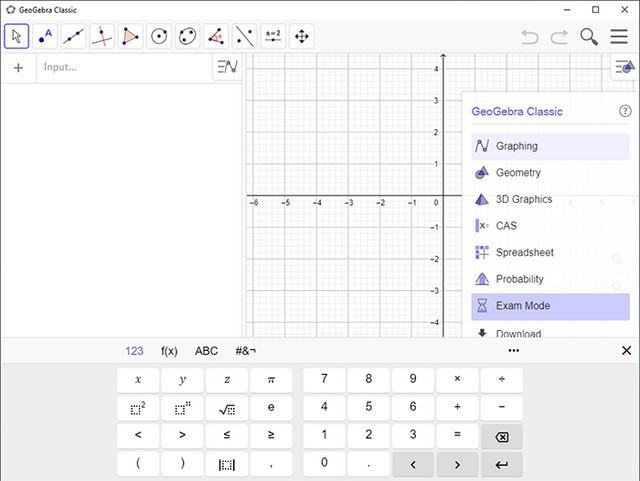Open the search magnifier
This screenshot has width=640, height=481.
coord(589,37)
